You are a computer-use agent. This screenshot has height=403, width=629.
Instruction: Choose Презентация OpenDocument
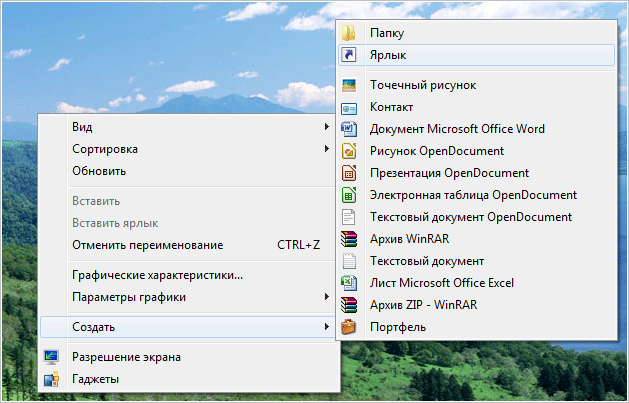477,173
